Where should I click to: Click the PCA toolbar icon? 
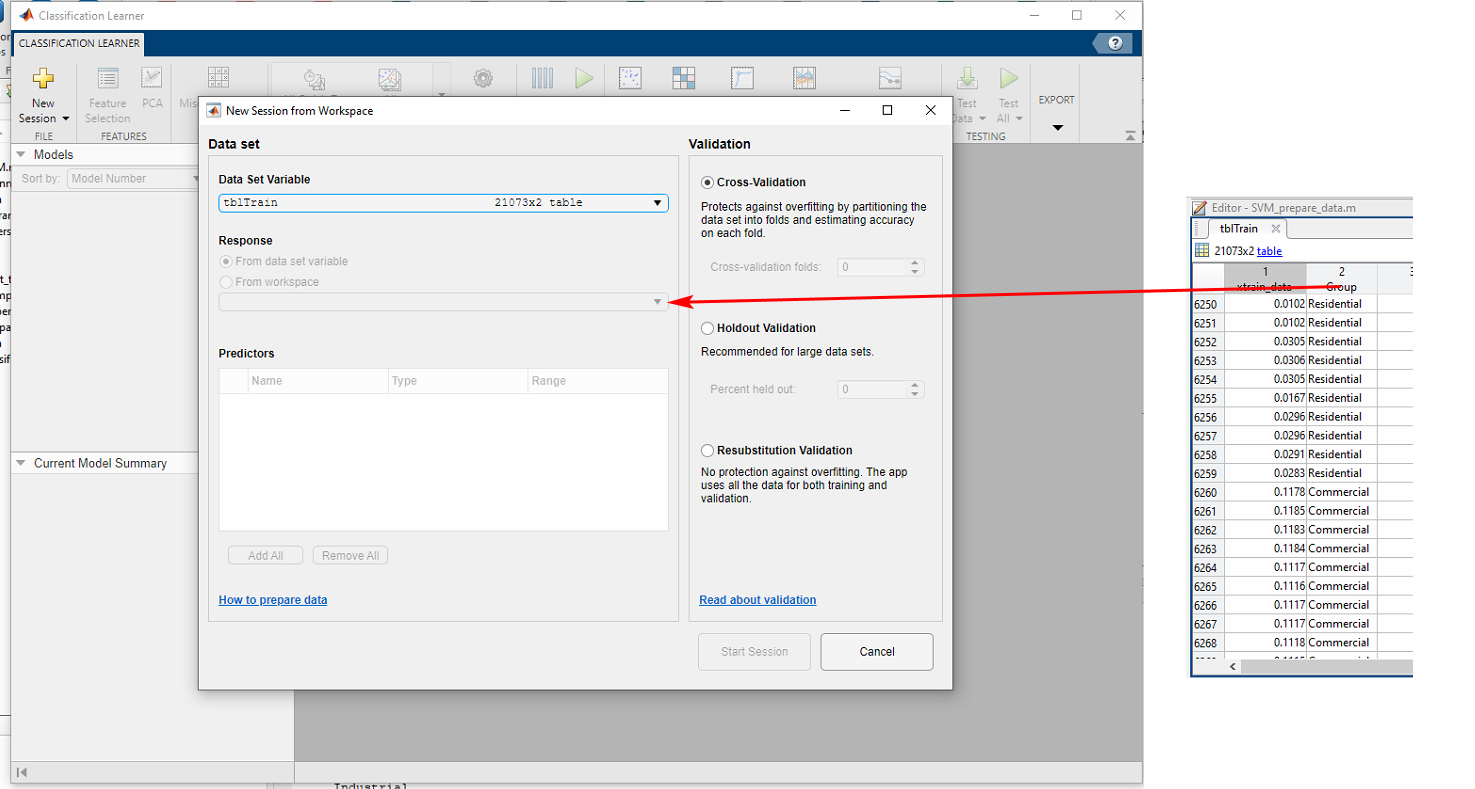(151, 79)
